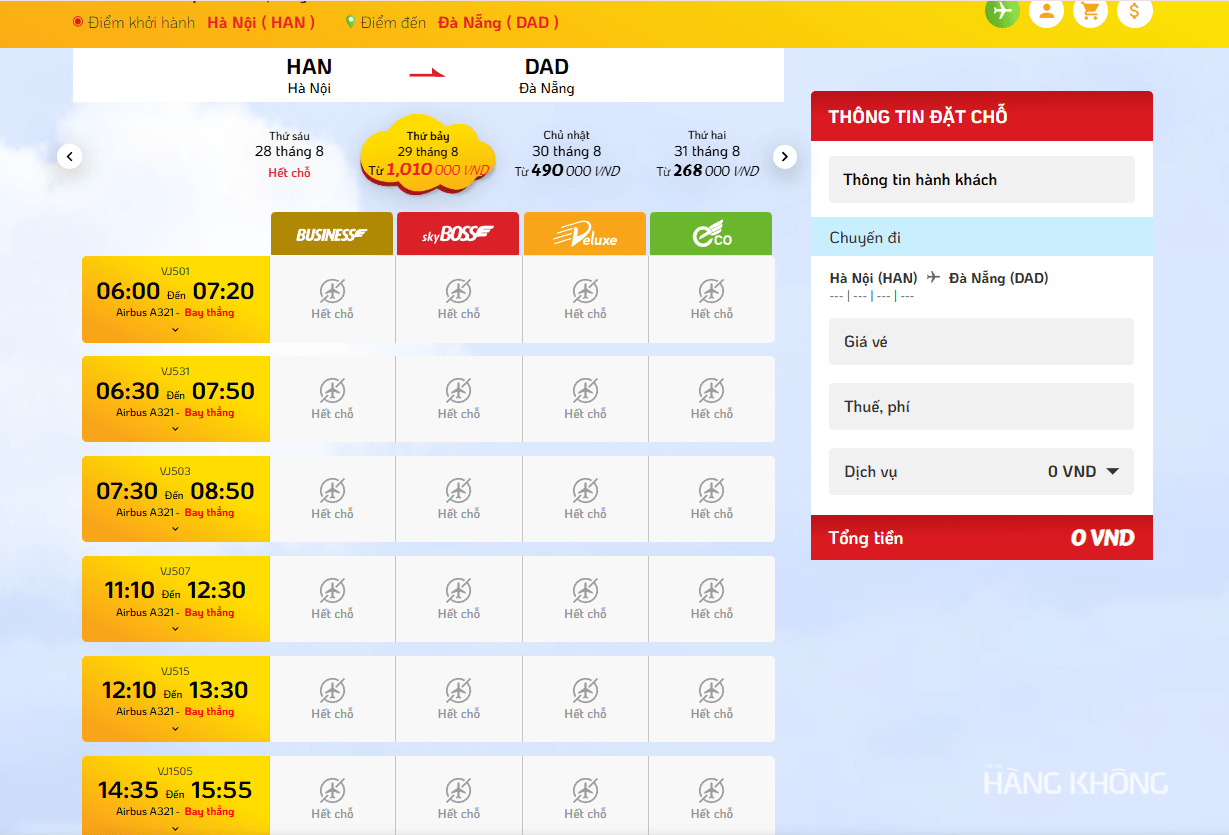The width and height of the screenshot is (1229, 835).
Task: Click the 06:00 flight VJ501 time card
Action: 176,299
